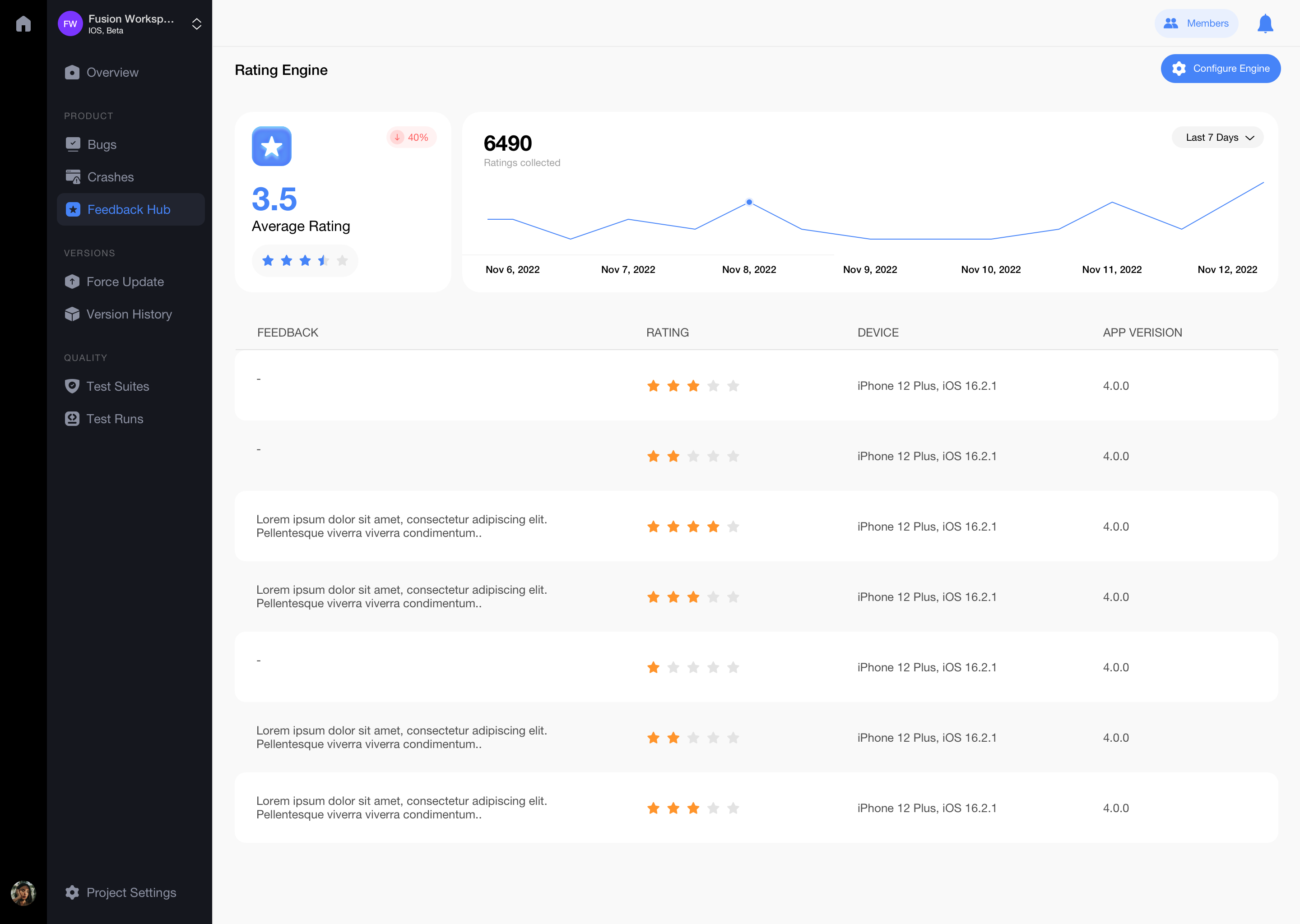This screenshot has width=1300, height=924.
Task: Click the RATING column header
Action: click(667, 333)
